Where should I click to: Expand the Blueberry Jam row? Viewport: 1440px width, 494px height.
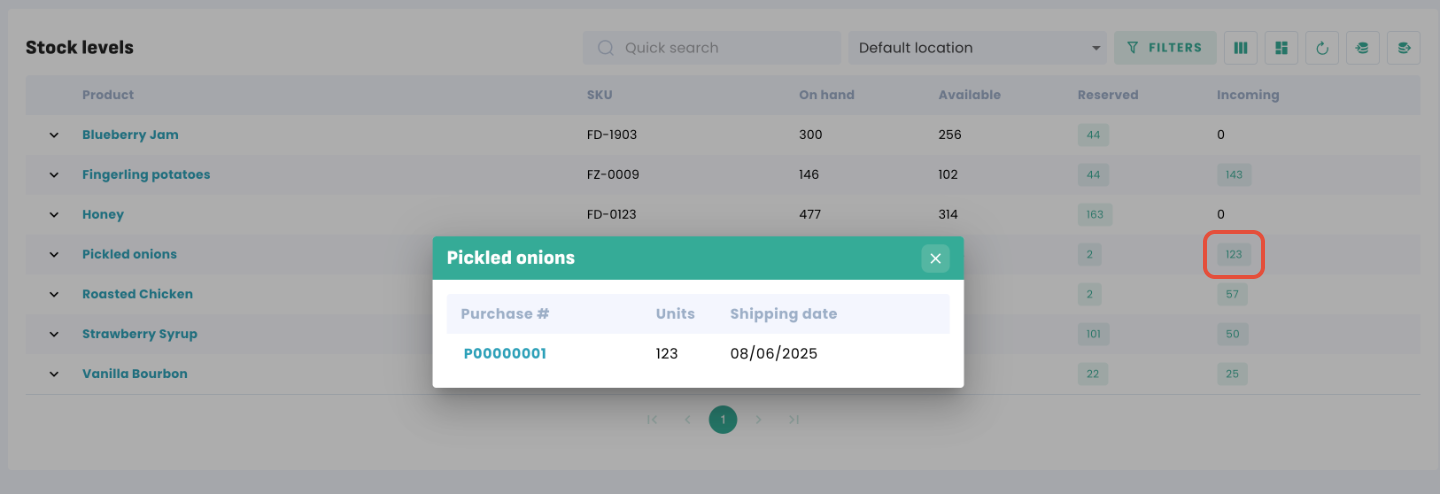[x=54, y=135]
